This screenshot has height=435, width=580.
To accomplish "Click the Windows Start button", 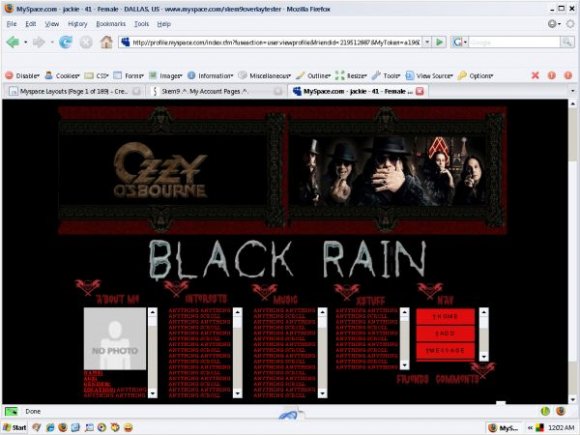I will pos(15,428).
